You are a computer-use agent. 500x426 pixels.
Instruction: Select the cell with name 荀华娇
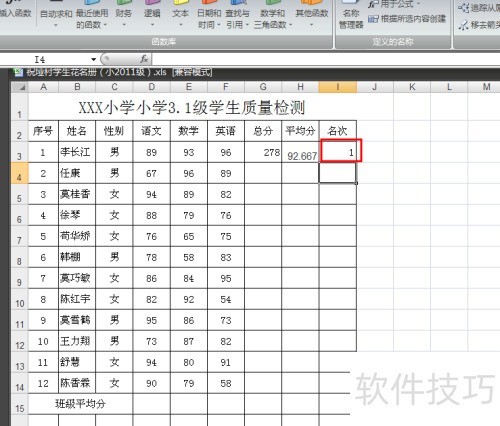tap(77, 236)
